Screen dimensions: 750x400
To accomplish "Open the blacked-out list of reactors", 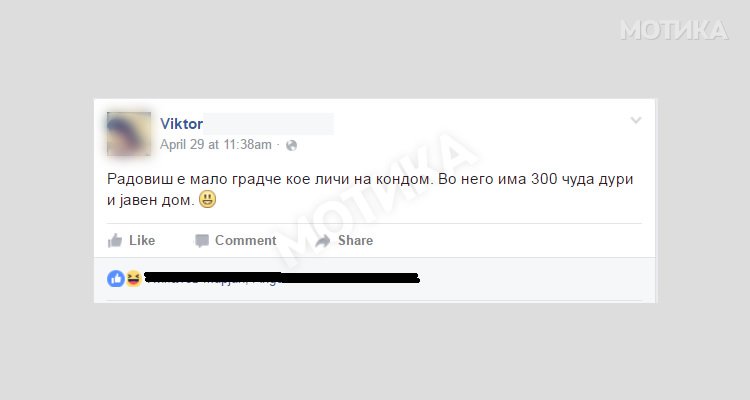I will (x=282, y=278).
